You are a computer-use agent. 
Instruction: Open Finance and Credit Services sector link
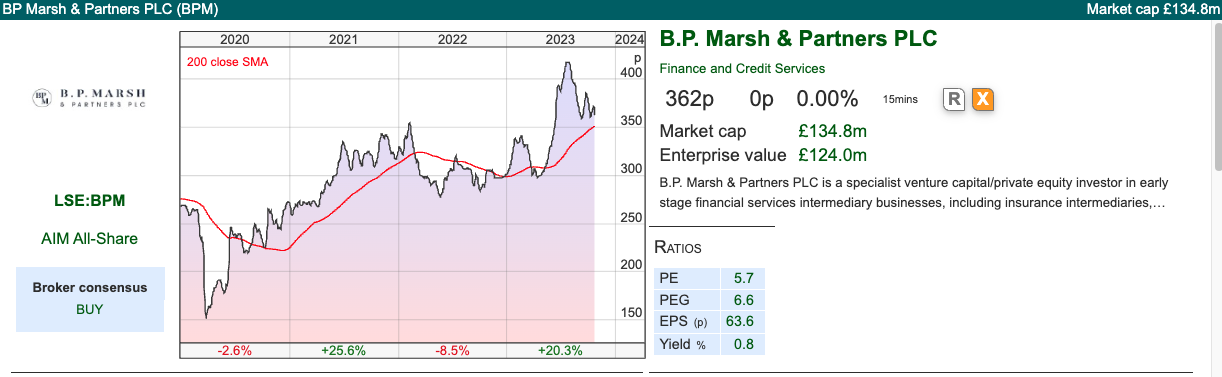(742, 69)
